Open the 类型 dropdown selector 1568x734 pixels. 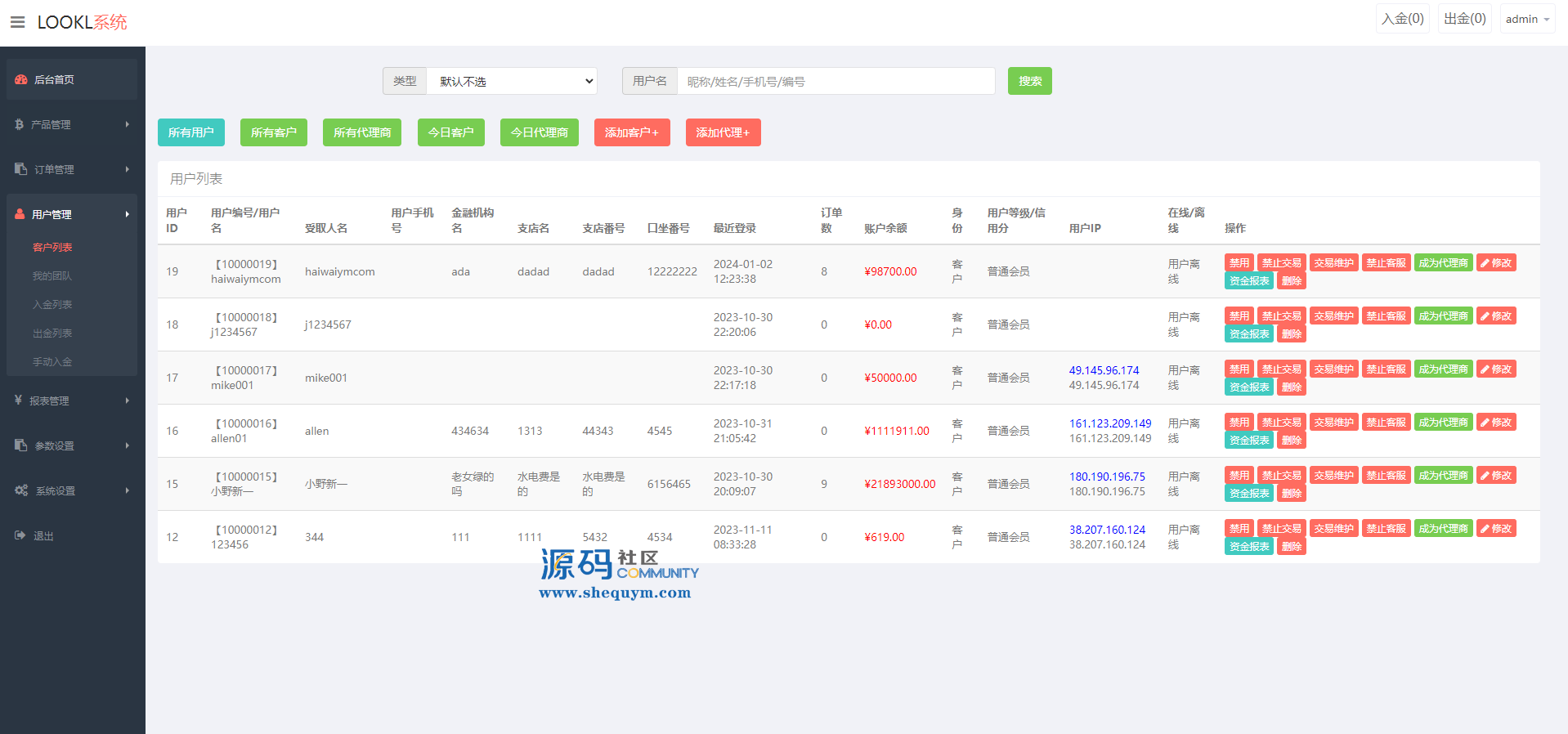512,81
